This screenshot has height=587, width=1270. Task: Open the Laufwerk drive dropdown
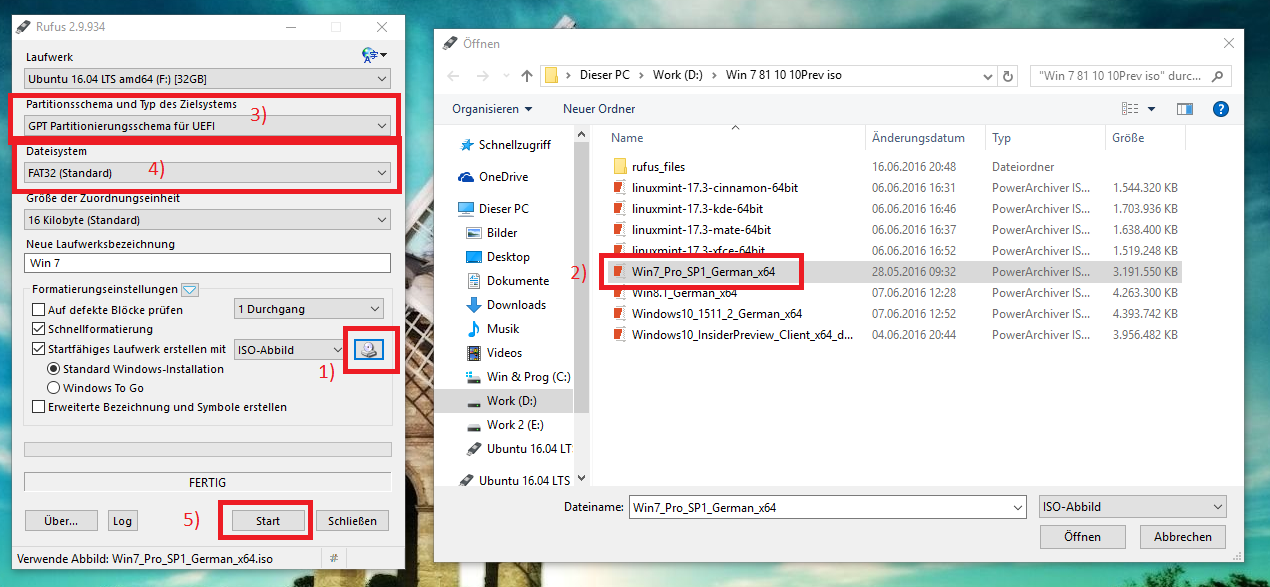click(207, 79)
